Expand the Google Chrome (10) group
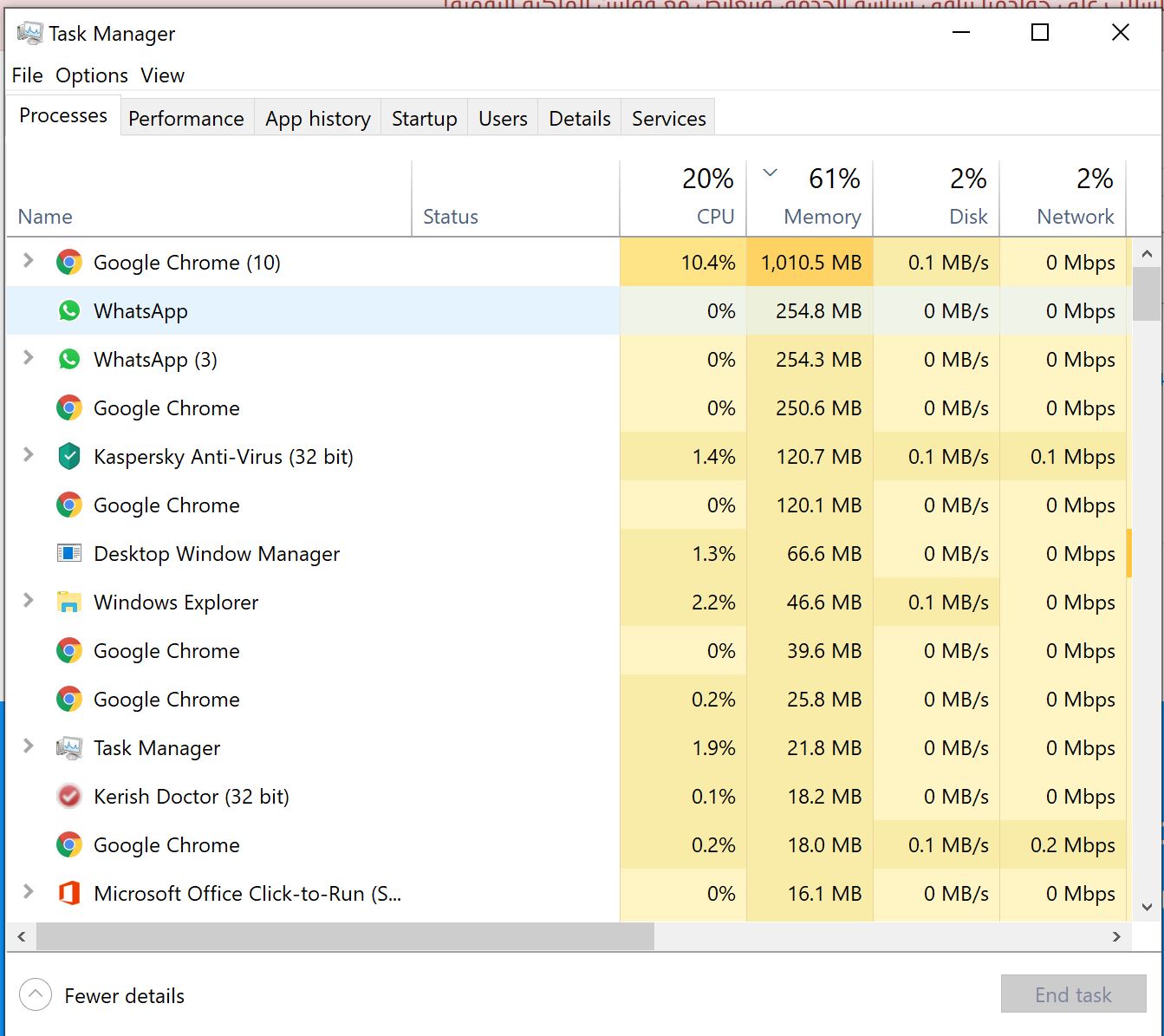 [x=29, y=261]
